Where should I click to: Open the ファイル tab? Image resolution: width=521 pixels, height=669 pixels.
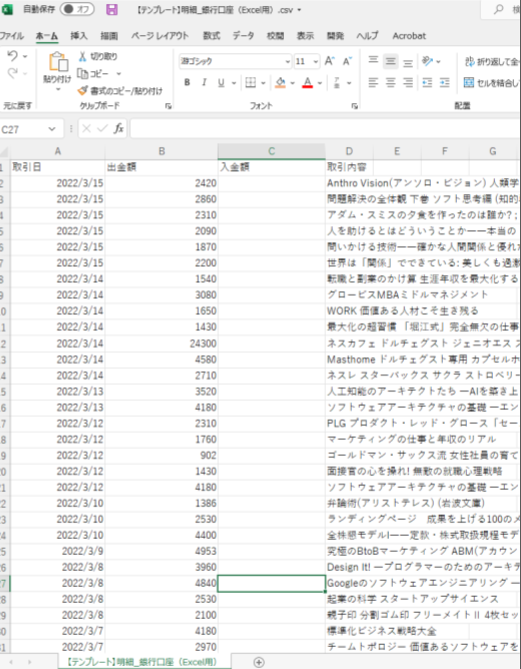[x=12, y=36]
